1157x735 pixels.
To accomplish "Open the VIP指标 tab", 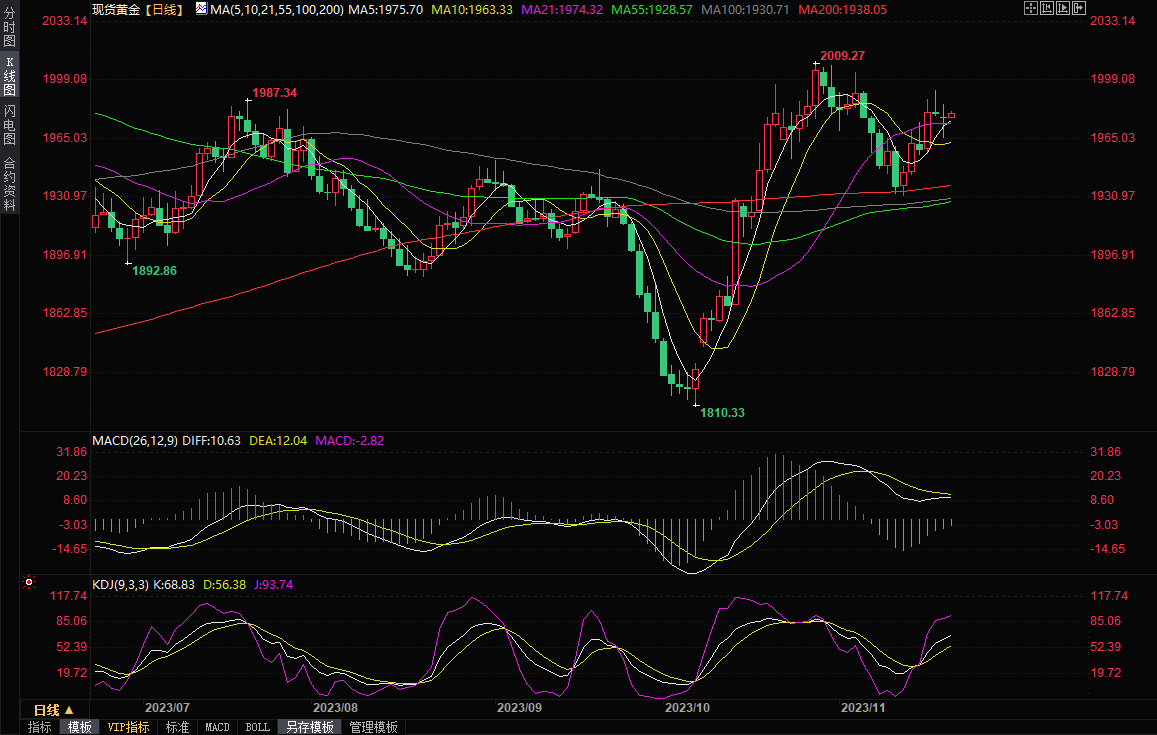I will (x=128, y=727).
